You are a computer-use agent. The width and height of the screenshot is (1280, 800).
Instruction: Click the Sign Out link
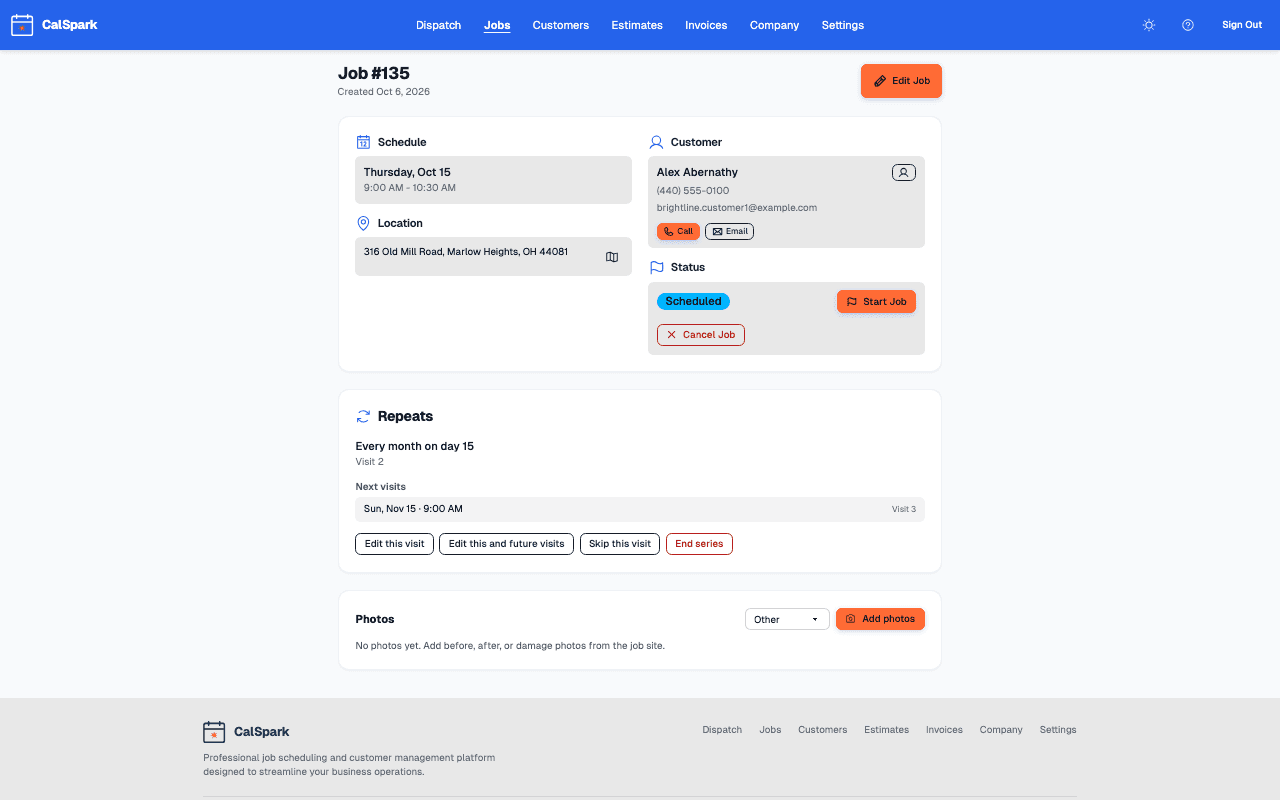[x=1242, y=25]
